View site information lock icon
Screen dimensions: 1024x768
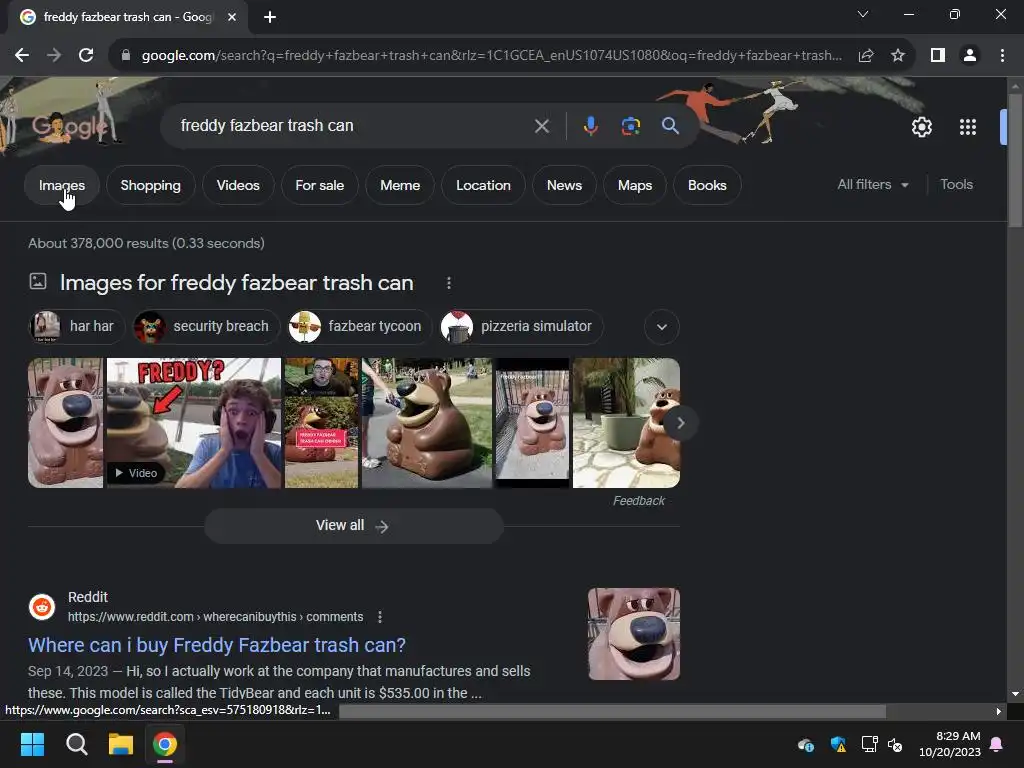[126, 56]
